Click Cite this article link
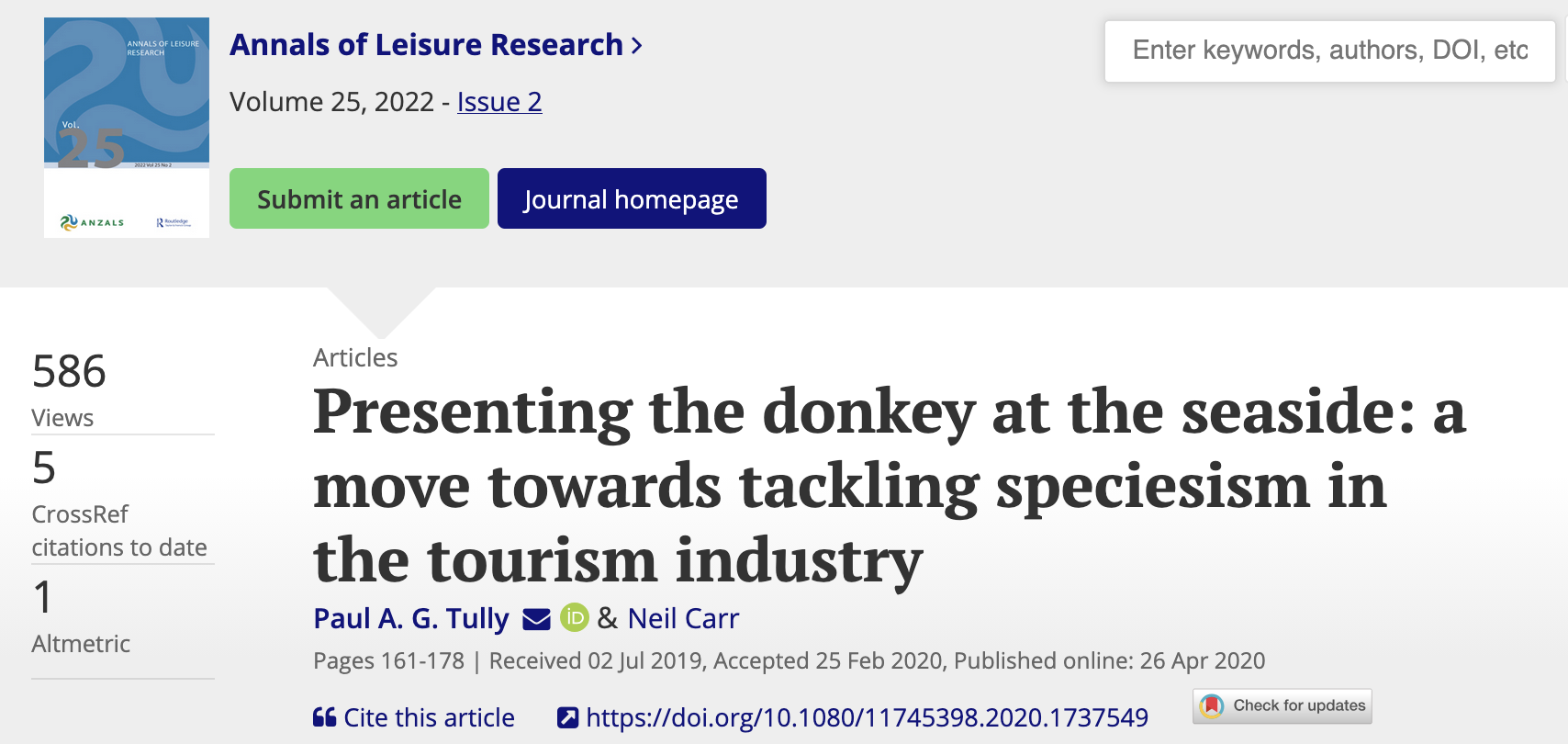This screenshot has height=744, width=1568. coord(429,717)
